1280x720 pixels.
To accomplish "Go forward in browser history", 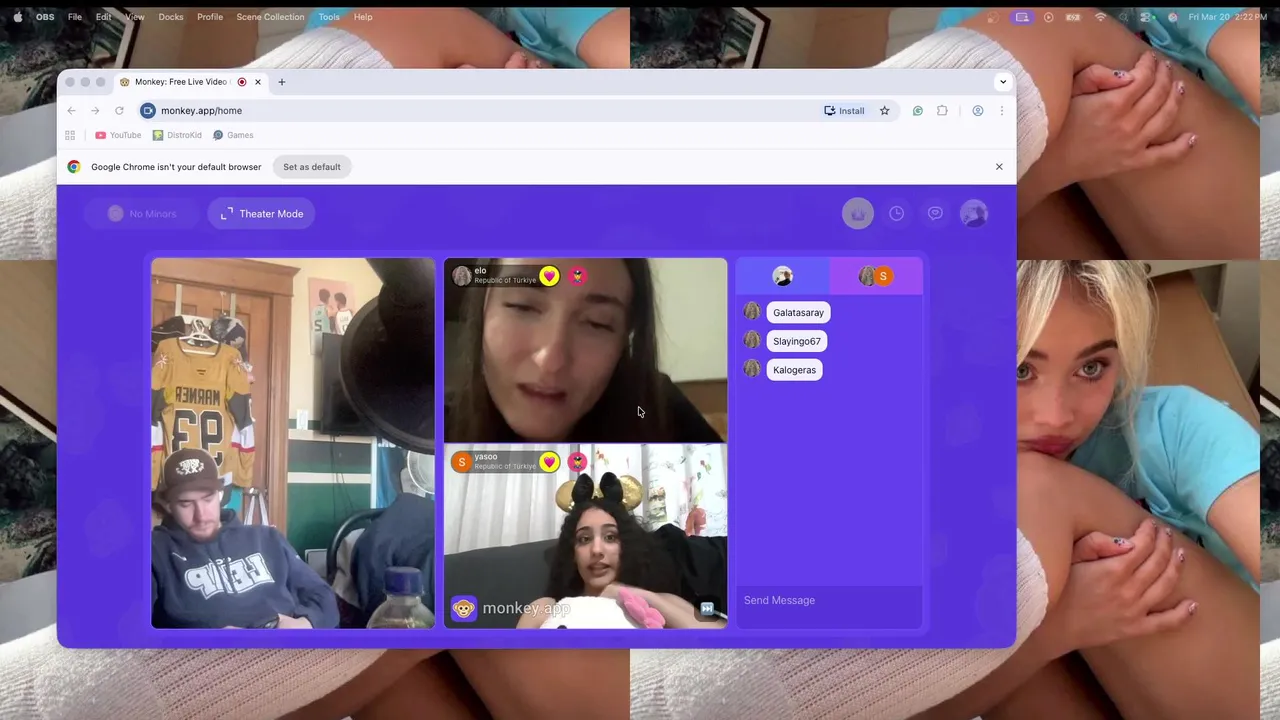I will pyautogui.click(x=95, y=111).
